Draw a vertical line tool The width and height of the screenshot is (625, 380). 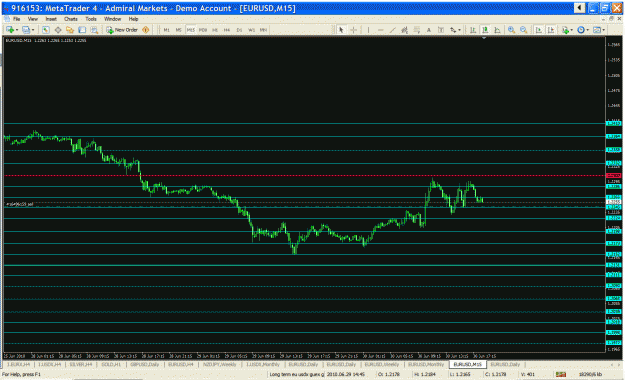pos(368,30)
